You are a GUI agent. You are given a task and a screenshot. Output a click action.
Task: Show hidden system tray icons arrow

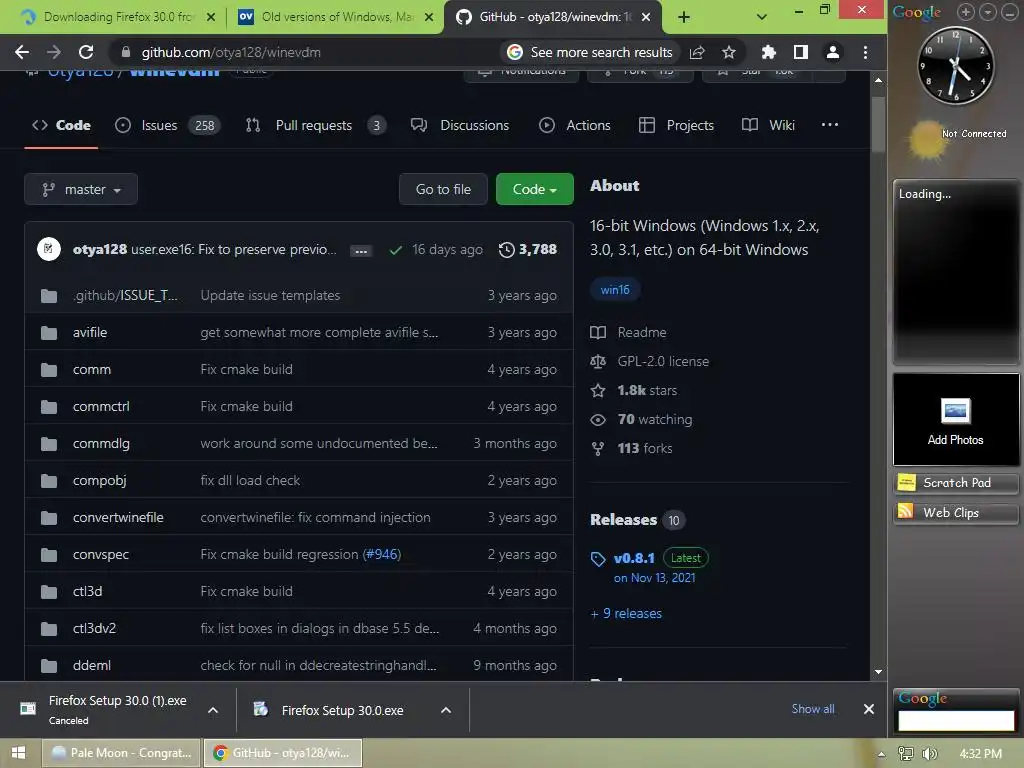(882, 754)
